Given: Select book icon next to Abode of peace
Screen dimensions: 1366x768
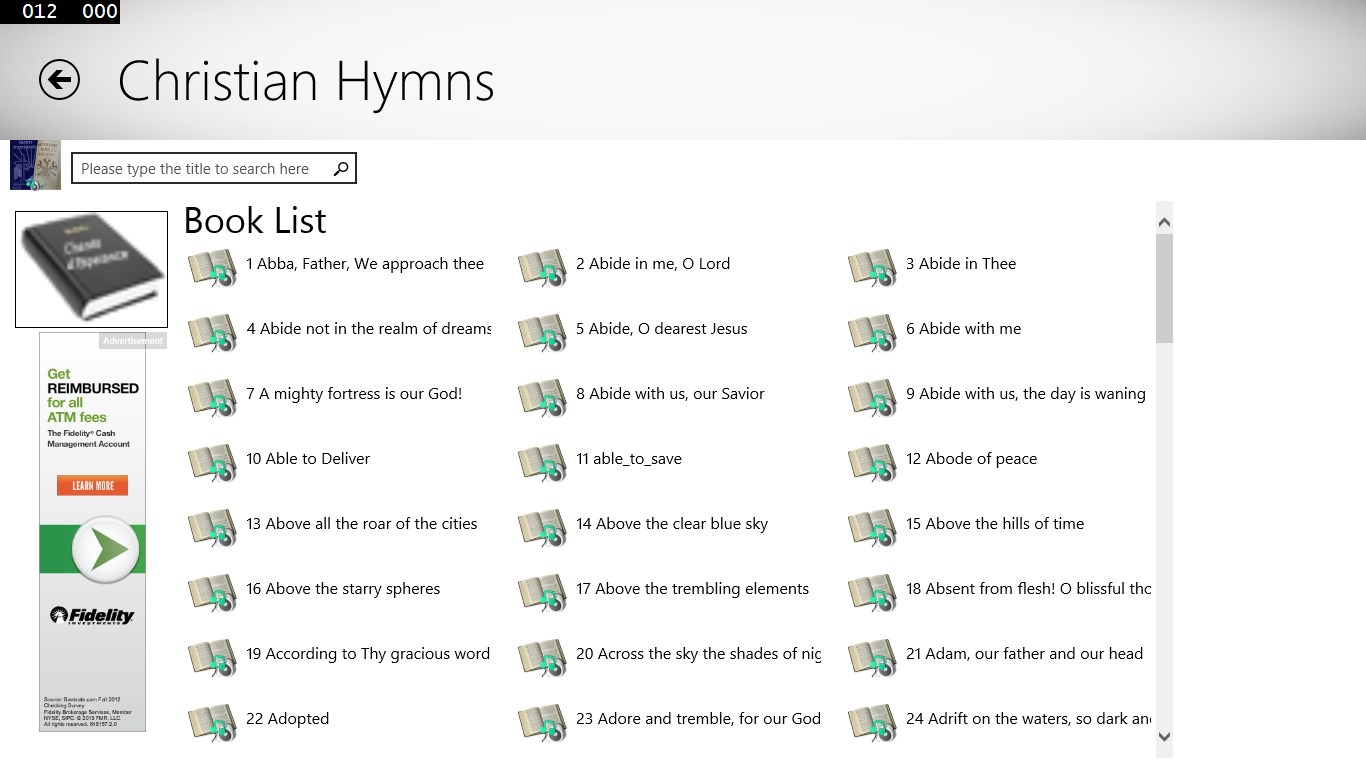Looking at the screenshot, I should click(872, 463).
